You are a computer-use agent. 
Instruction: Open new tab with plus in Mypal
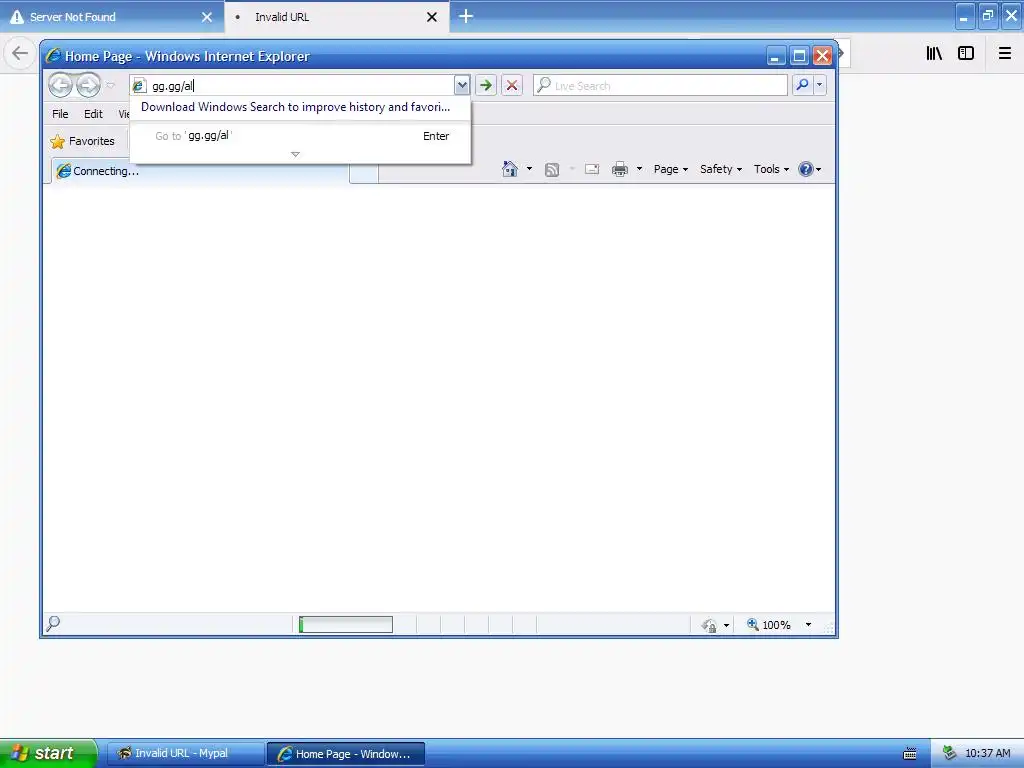click(x=466, y=16)
